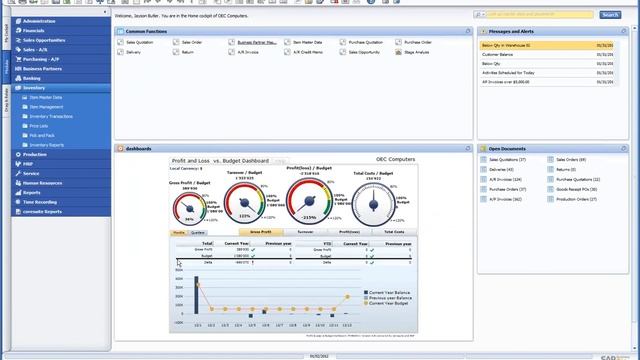Expand the Inventory Reports folder
640x360 pixels.
click(46, 145)
